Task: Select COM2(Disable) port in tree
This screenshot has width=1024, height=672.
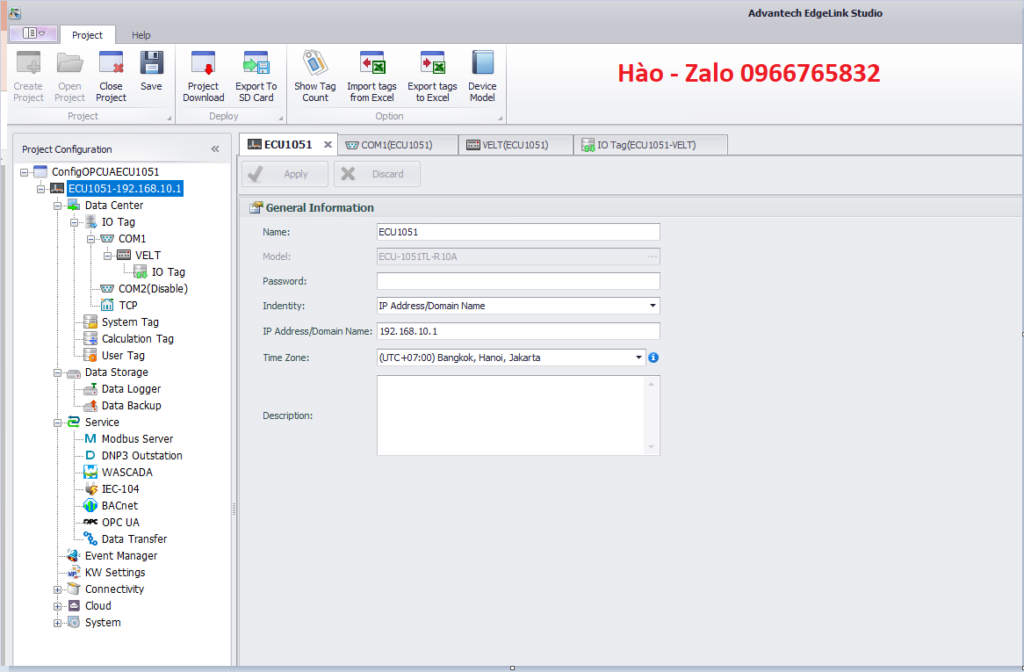Action: (153, 289)
